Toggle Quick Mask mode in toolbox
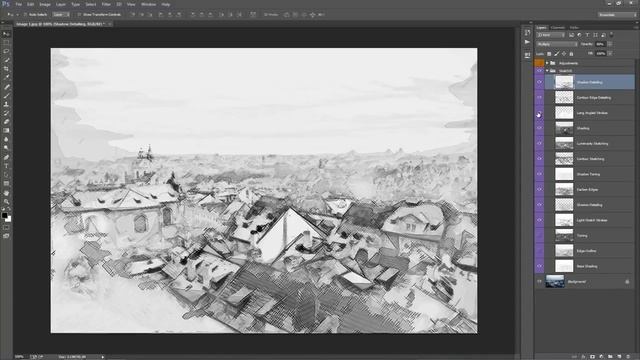The width and height of the screenshot is (640, 360). tap(6, 227)
